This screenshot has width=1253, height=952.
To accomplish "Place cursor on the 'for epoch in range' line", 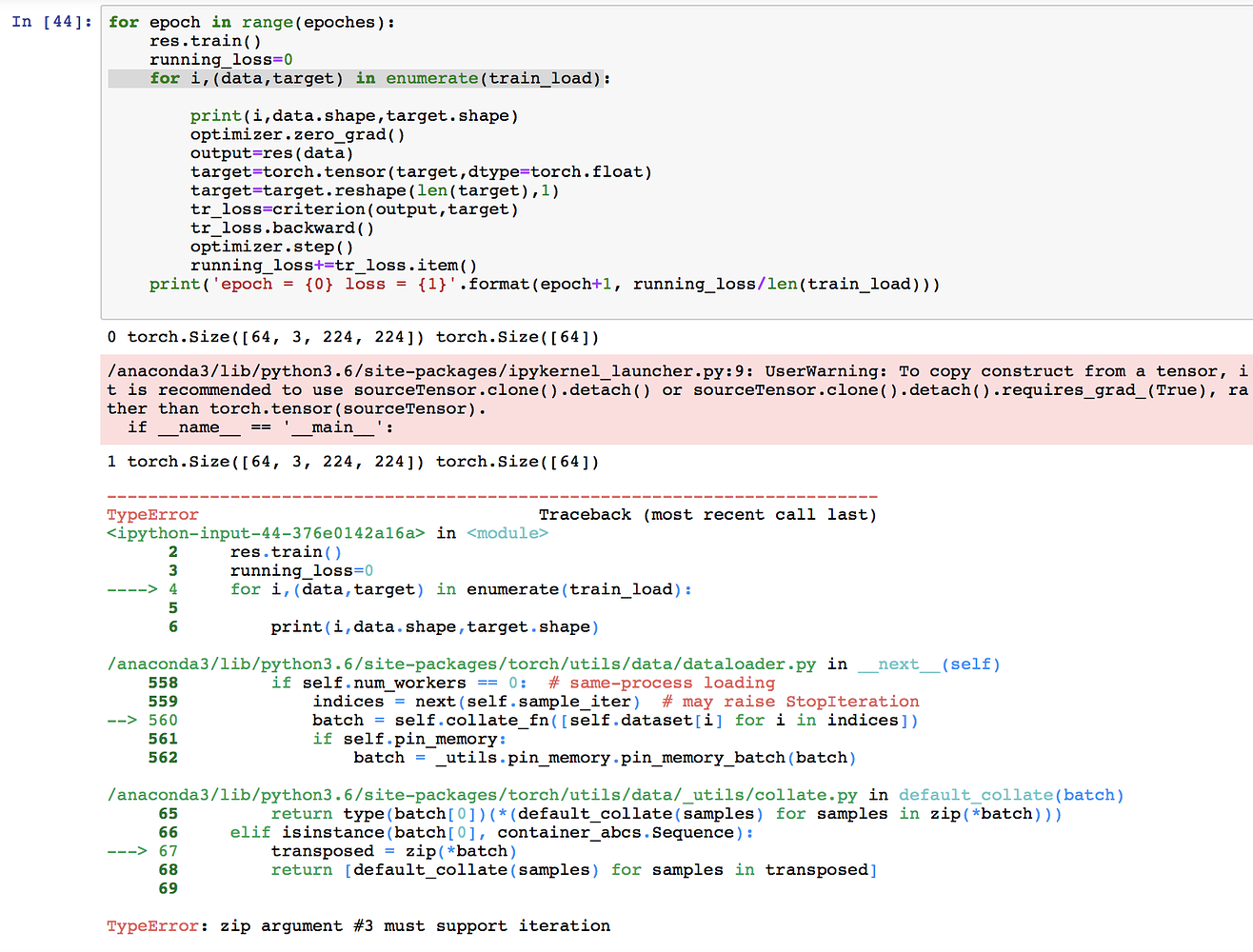I will click(x=251, y=22).
